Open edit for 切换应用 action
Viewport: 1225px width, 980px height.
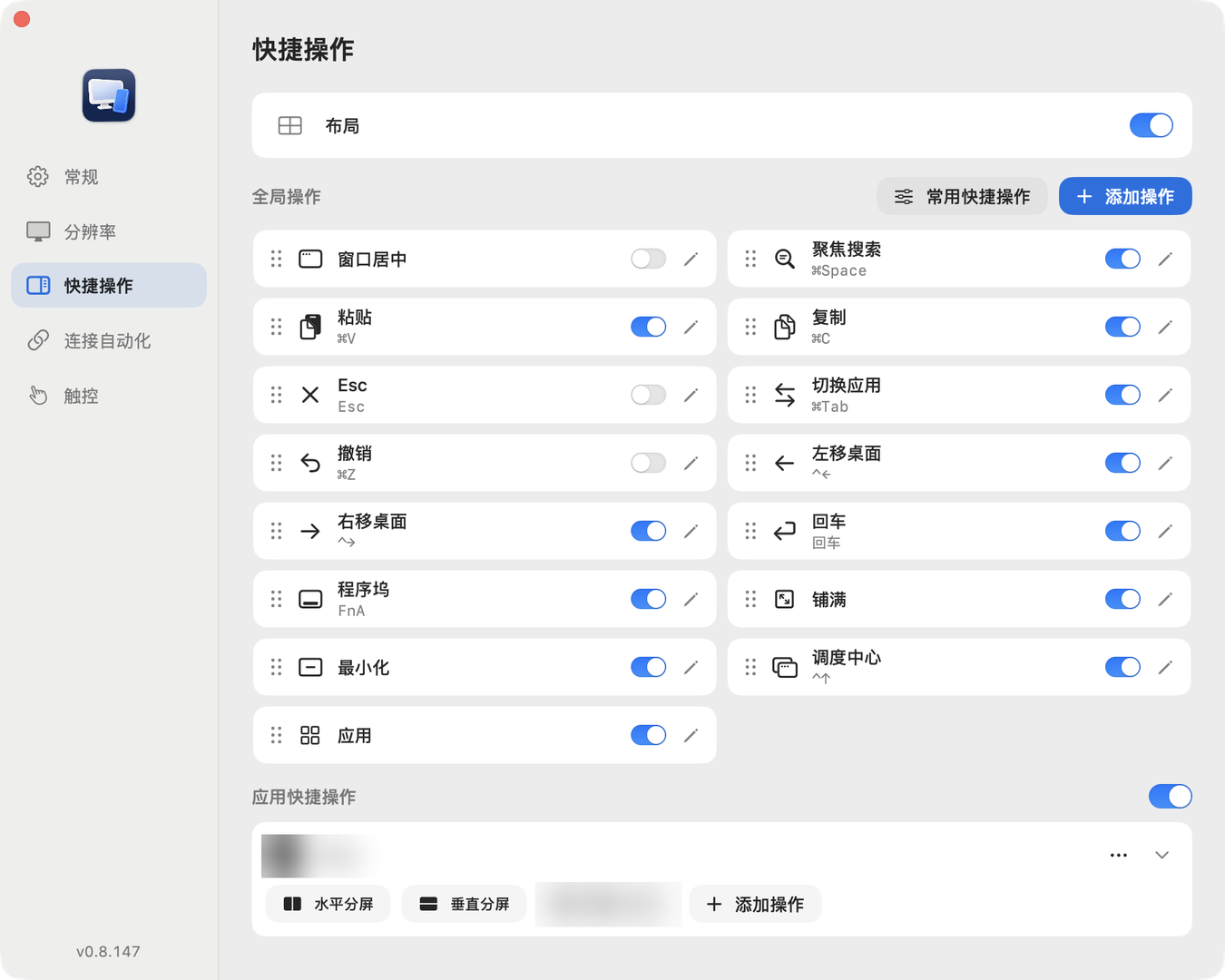1165,395
